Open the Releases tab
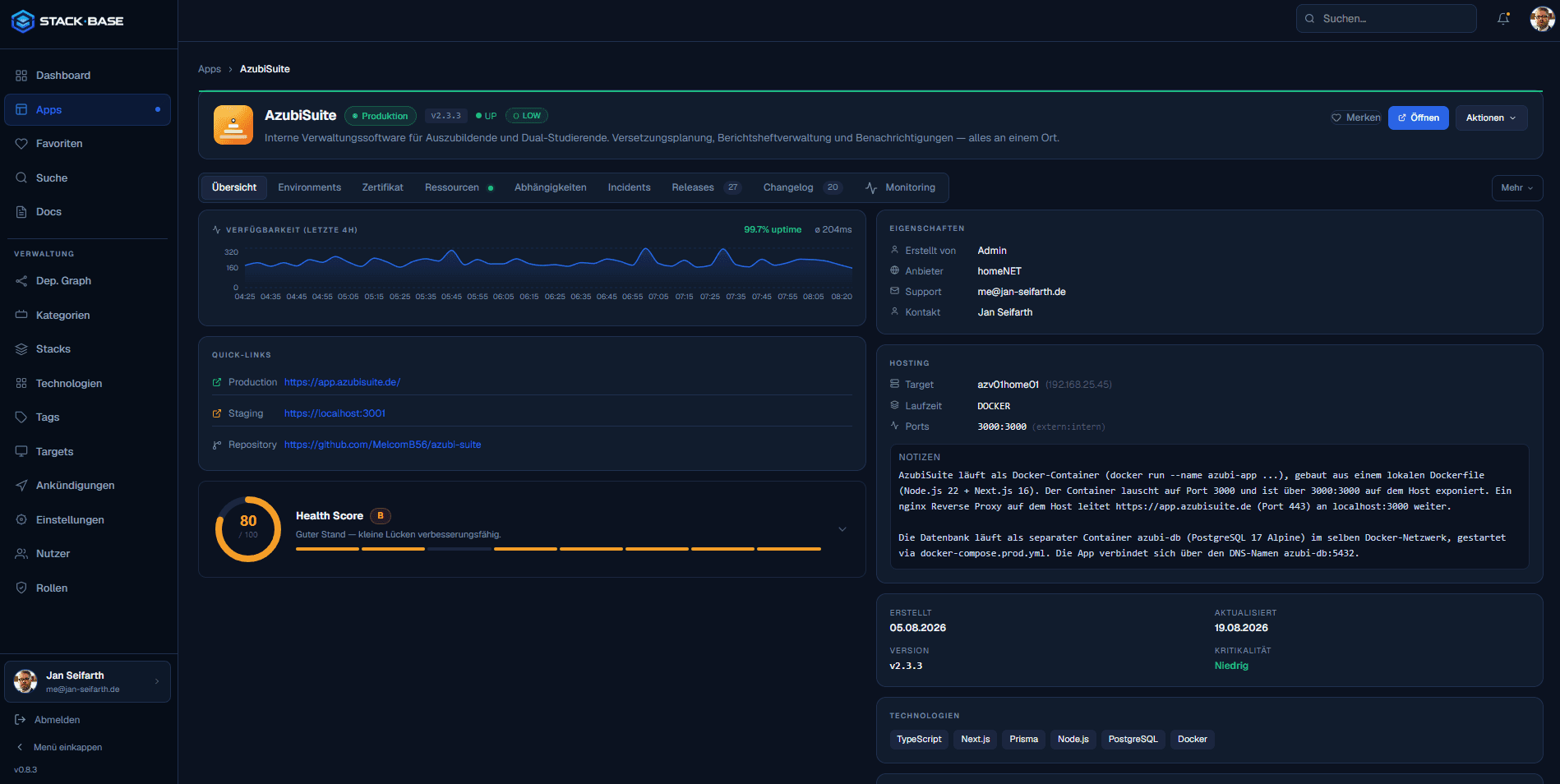This screenshot has width=1560, height=784. pos(707,187)
